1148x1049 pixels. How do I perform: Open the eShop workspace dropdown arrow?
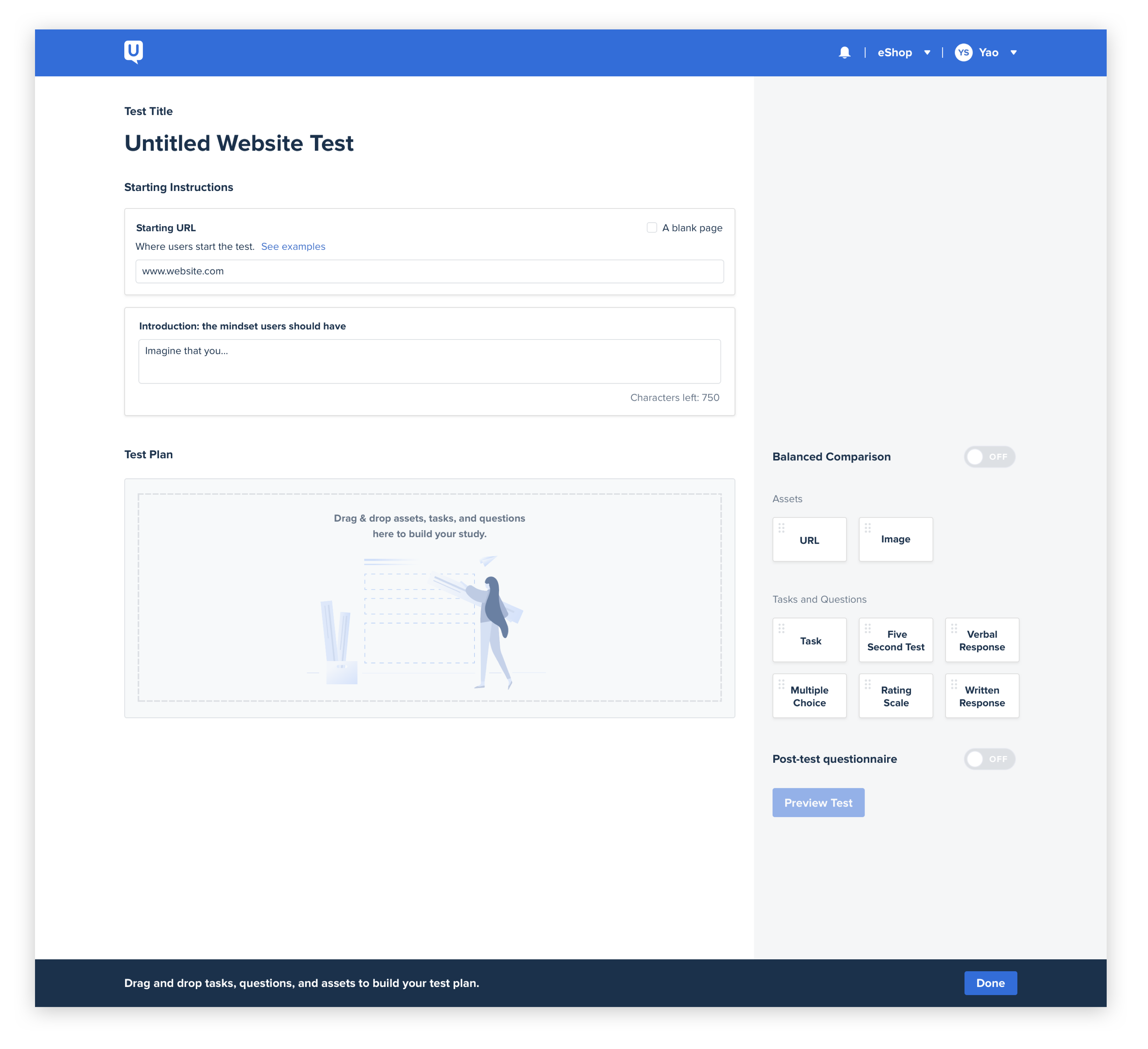point(927,53)
